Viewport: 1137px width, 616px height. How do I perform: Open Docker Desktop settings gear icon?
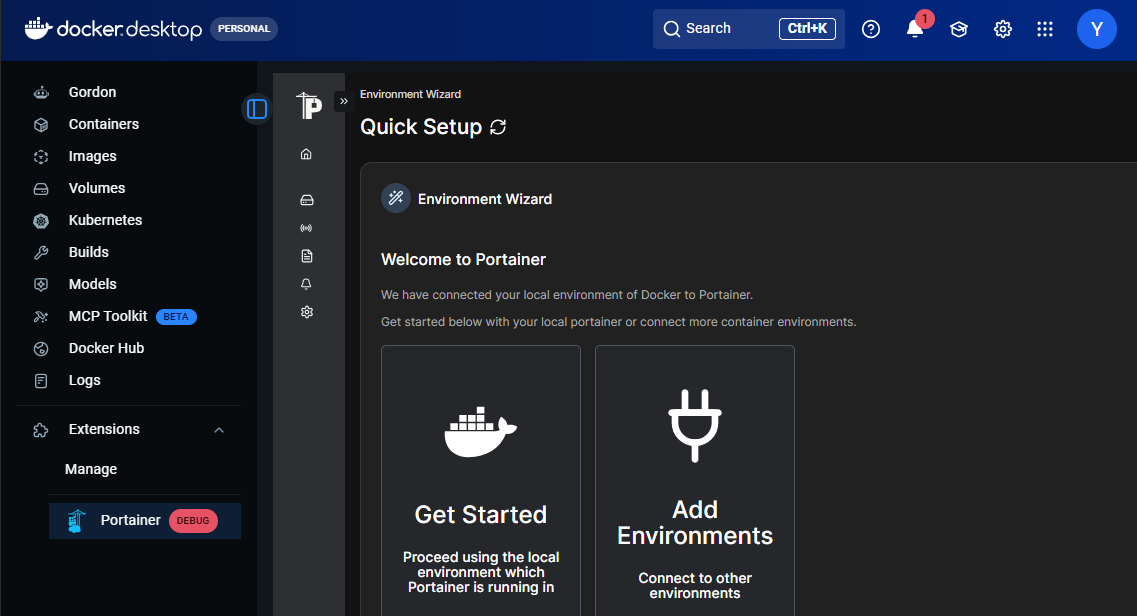(x=1003, y=29)
